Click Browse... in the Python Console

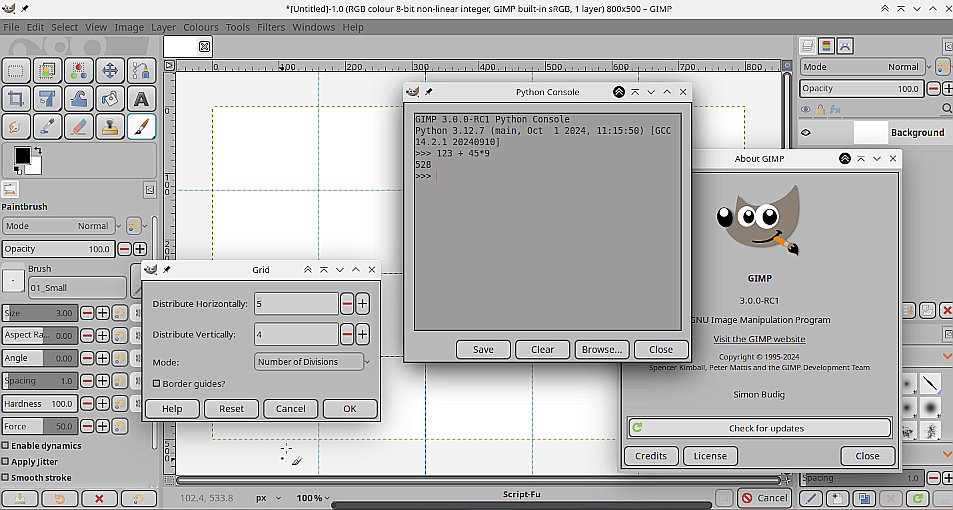[602, 350]
